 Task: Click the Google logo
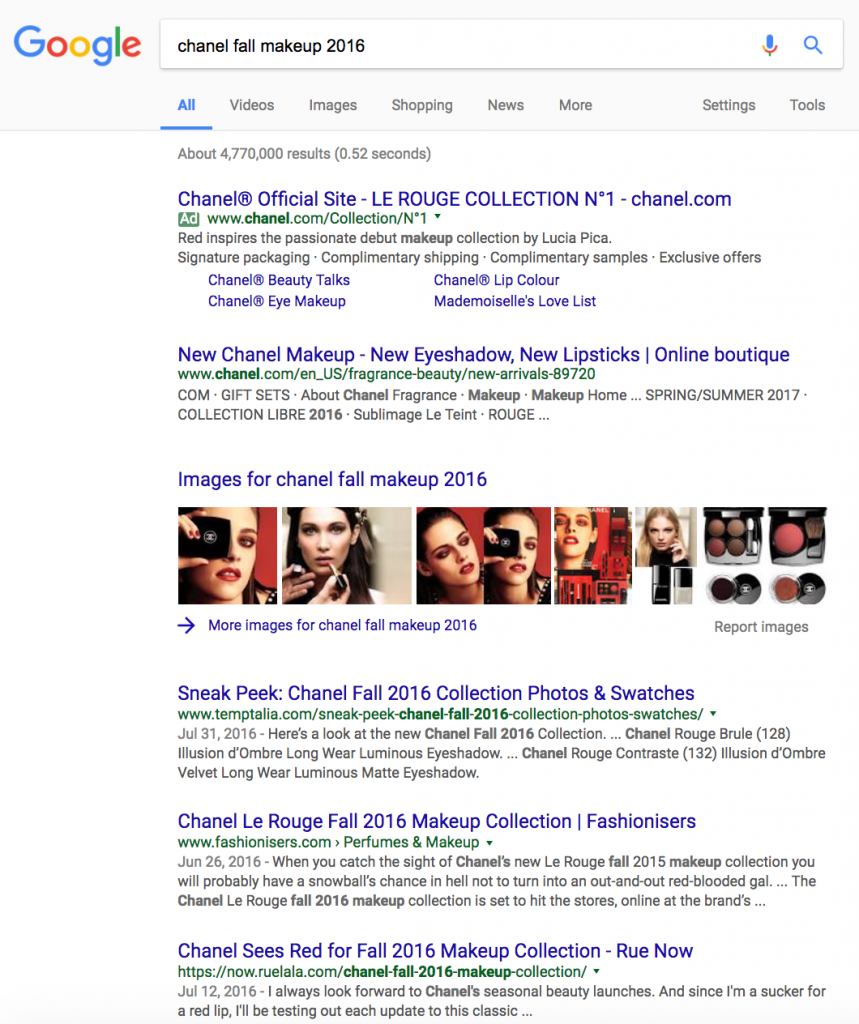tap(77, 45)
